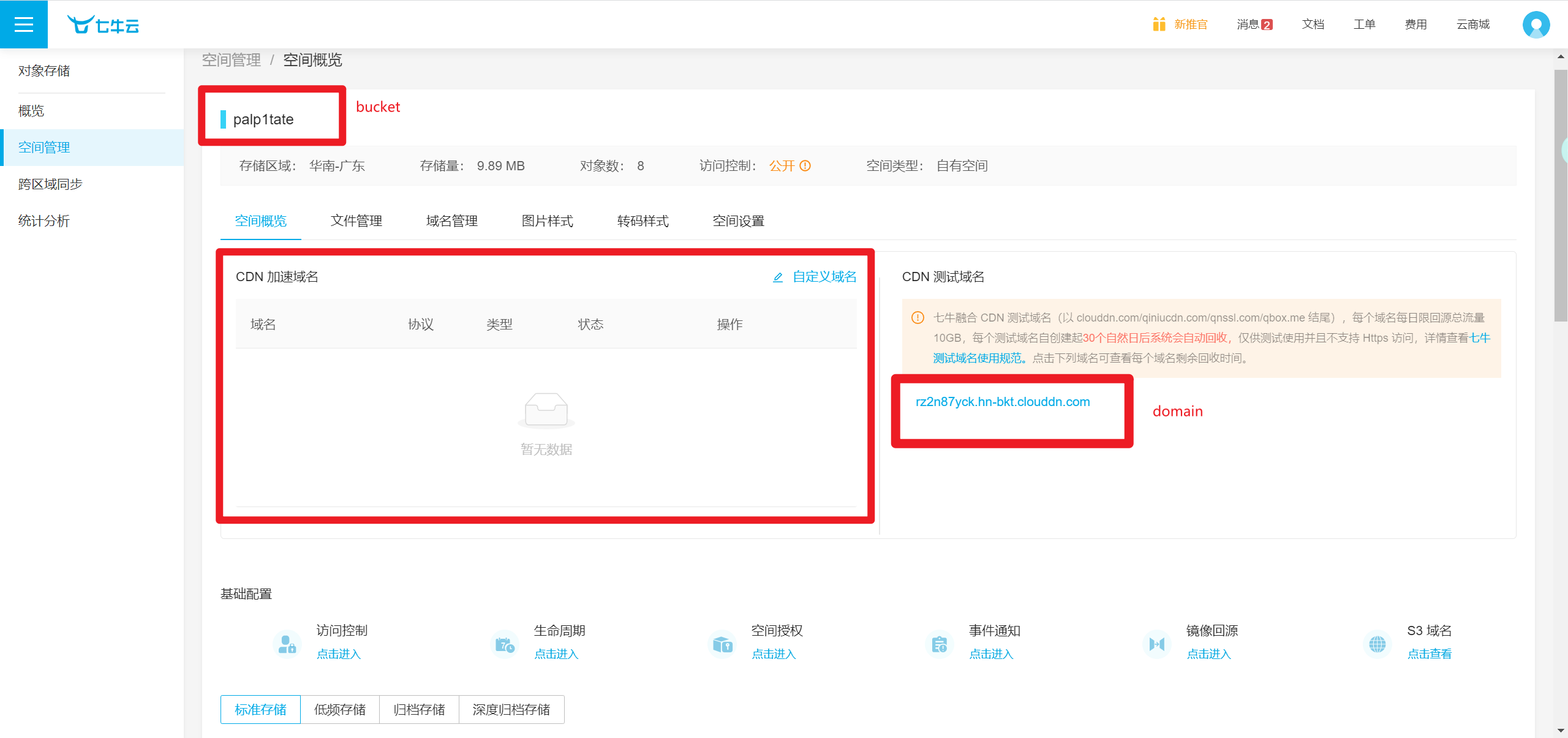Open the user avatar profile icon
This screenshot has width=1568, height=738.
tap(1536, 25)
